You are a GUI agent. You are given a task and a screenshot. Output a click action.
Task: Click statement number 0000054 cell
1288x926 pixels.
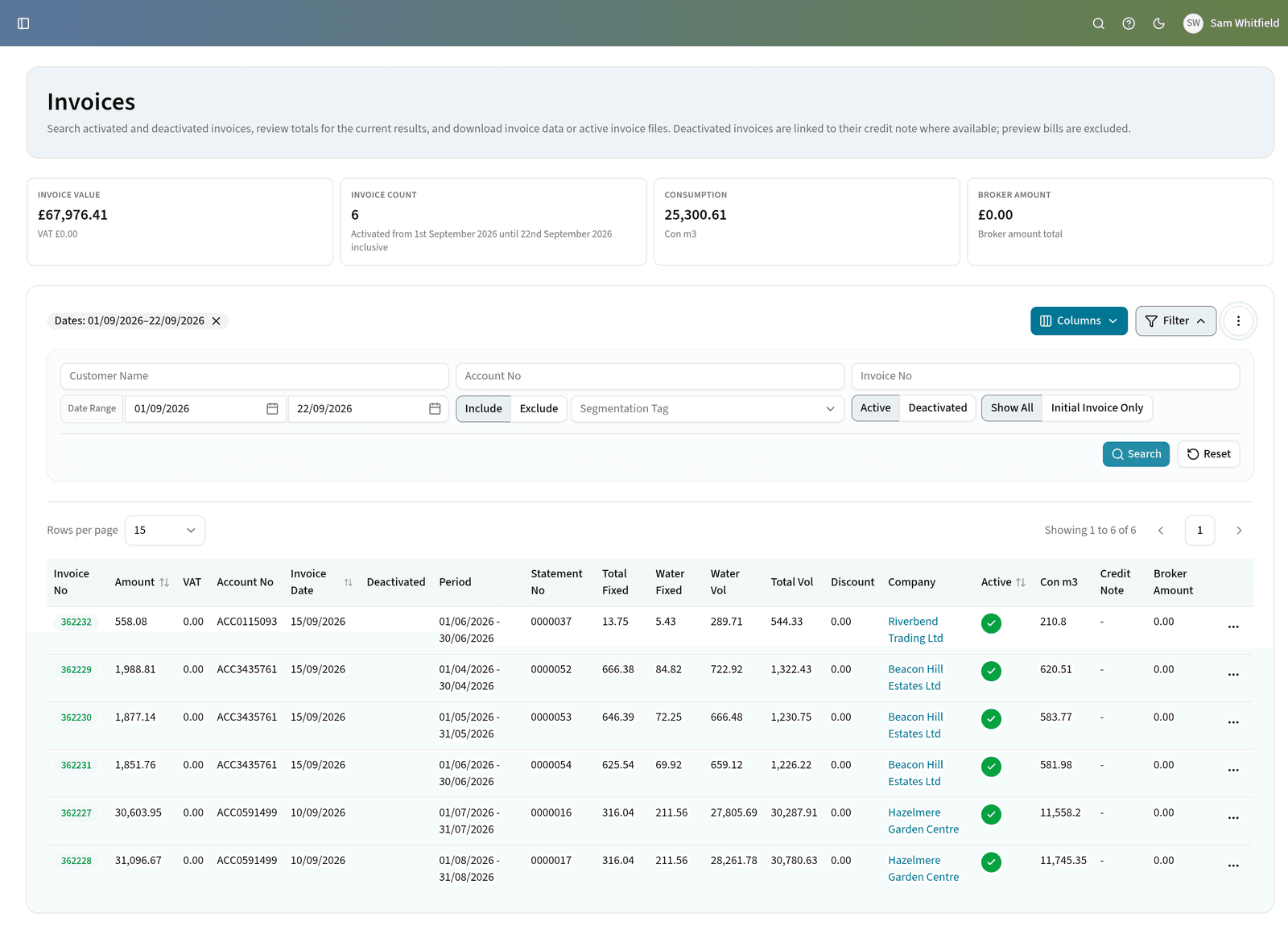[551, 765]
